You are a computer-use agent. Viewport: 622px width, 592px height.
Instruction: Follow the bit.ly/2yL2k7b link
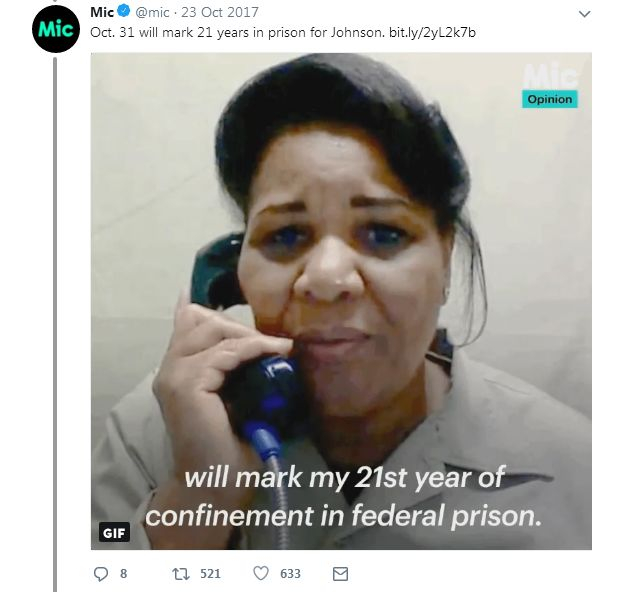[x=432, y=32]
